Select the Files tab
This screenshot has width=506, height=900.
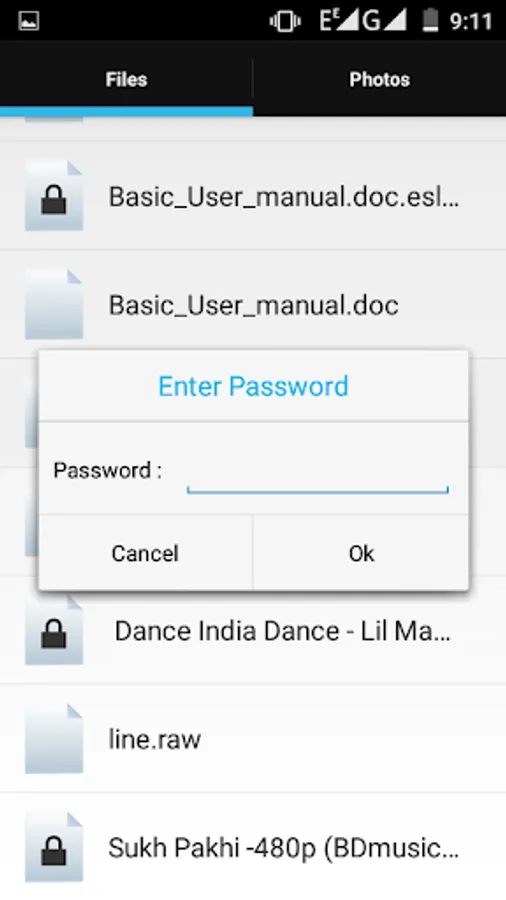pyautogui.click(x=126, y=79)
